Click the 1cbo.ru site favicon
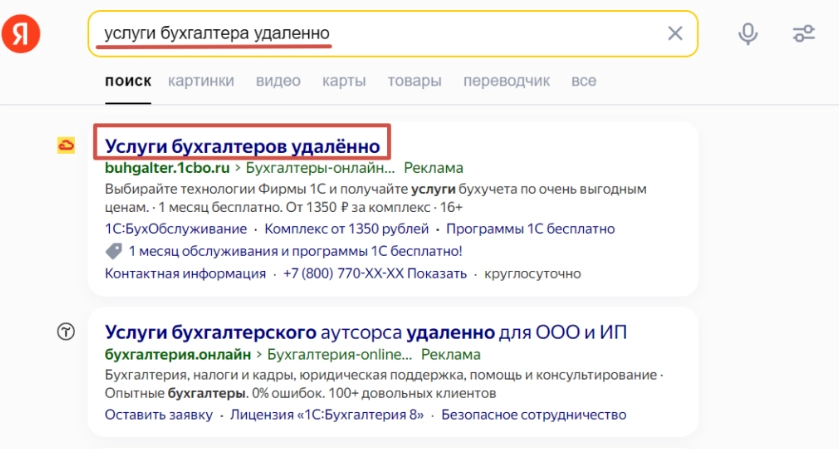Screen dimensions: 839x449 (66, 146)
